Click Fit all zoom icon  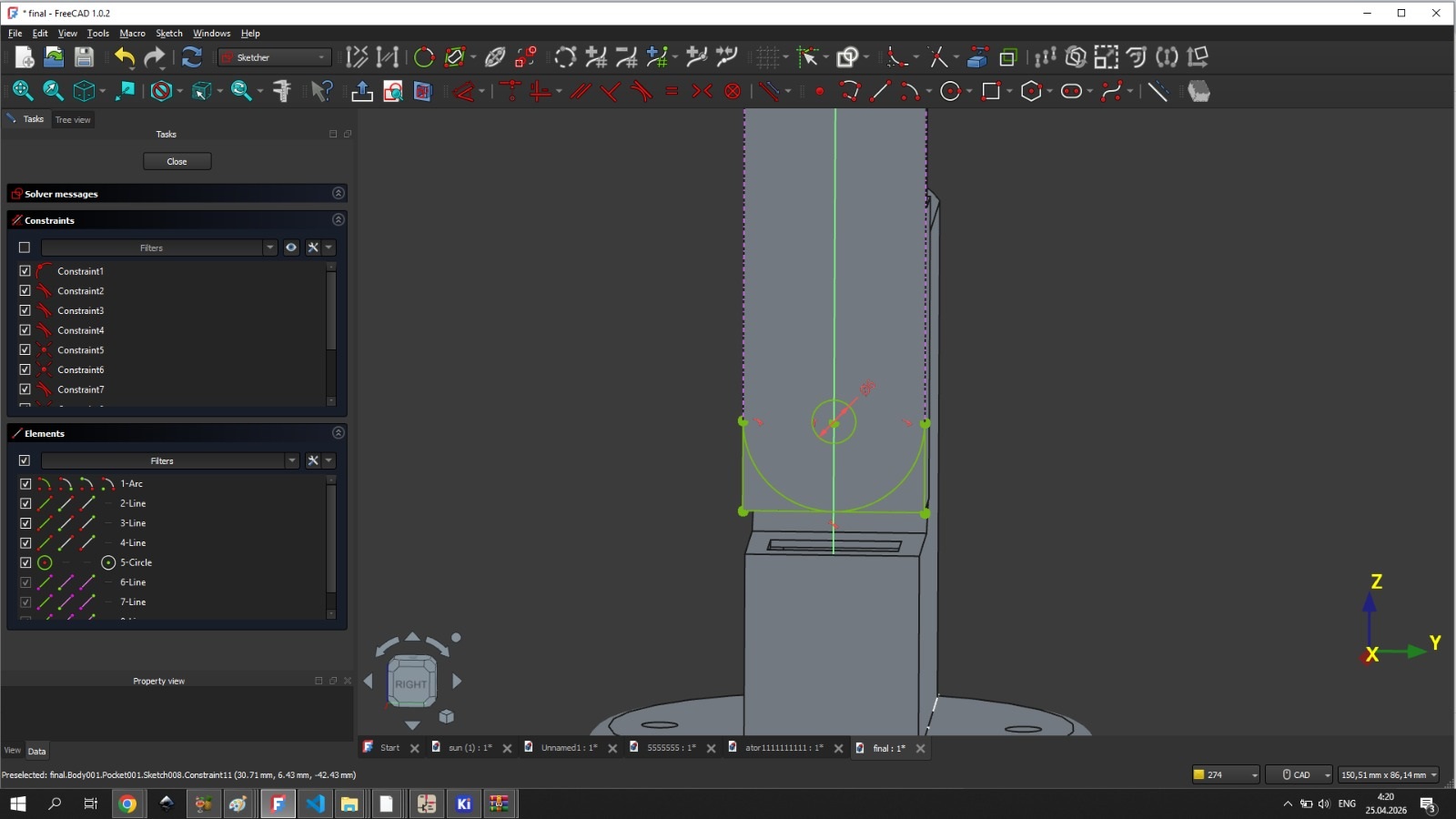click(x=23, y=91)
